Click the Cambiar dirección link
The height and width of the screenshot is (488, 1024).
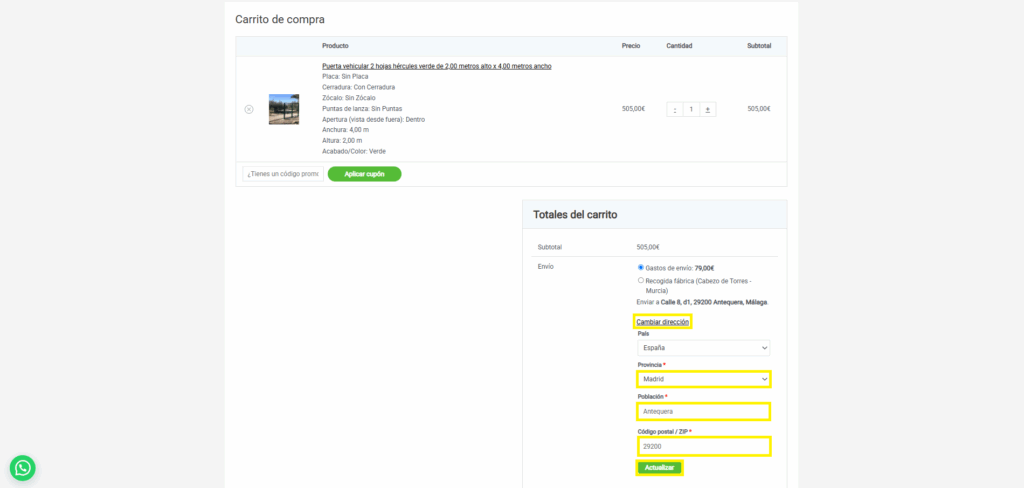pyautogui.click(x=662, y=322)
